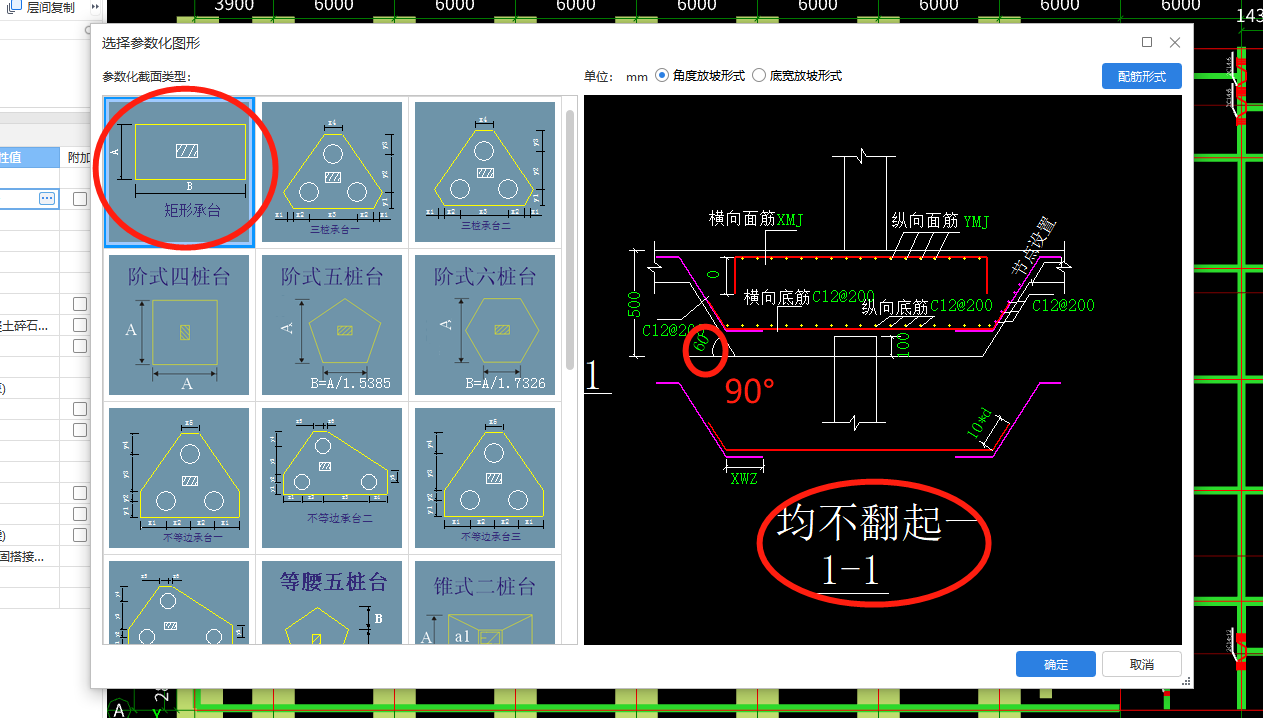This screenshot has height=718, width=1263.
Task: Click the 附加 column header
Action: tap(78, 157)
